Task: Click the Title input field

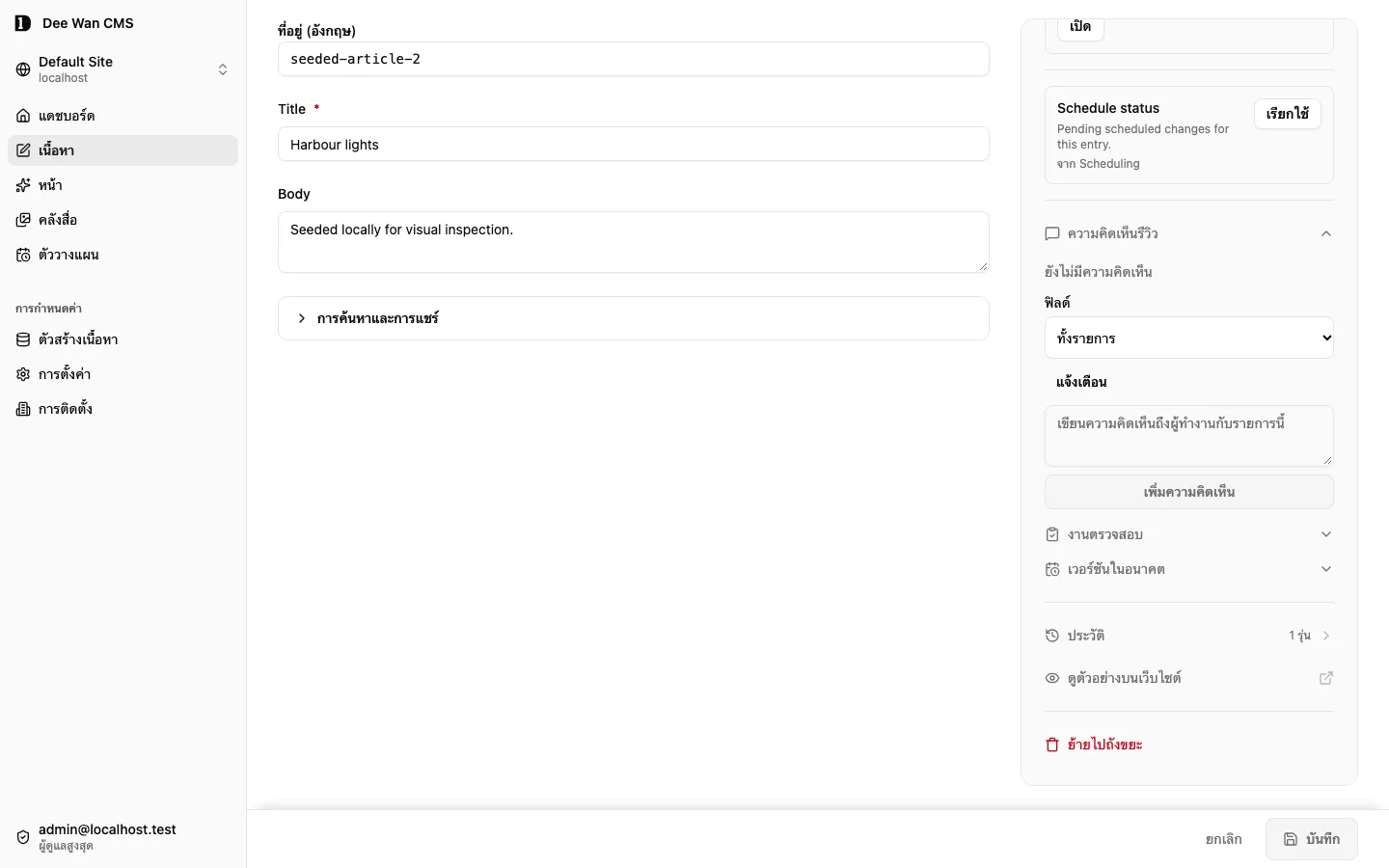Action: [x=634, y=144]
